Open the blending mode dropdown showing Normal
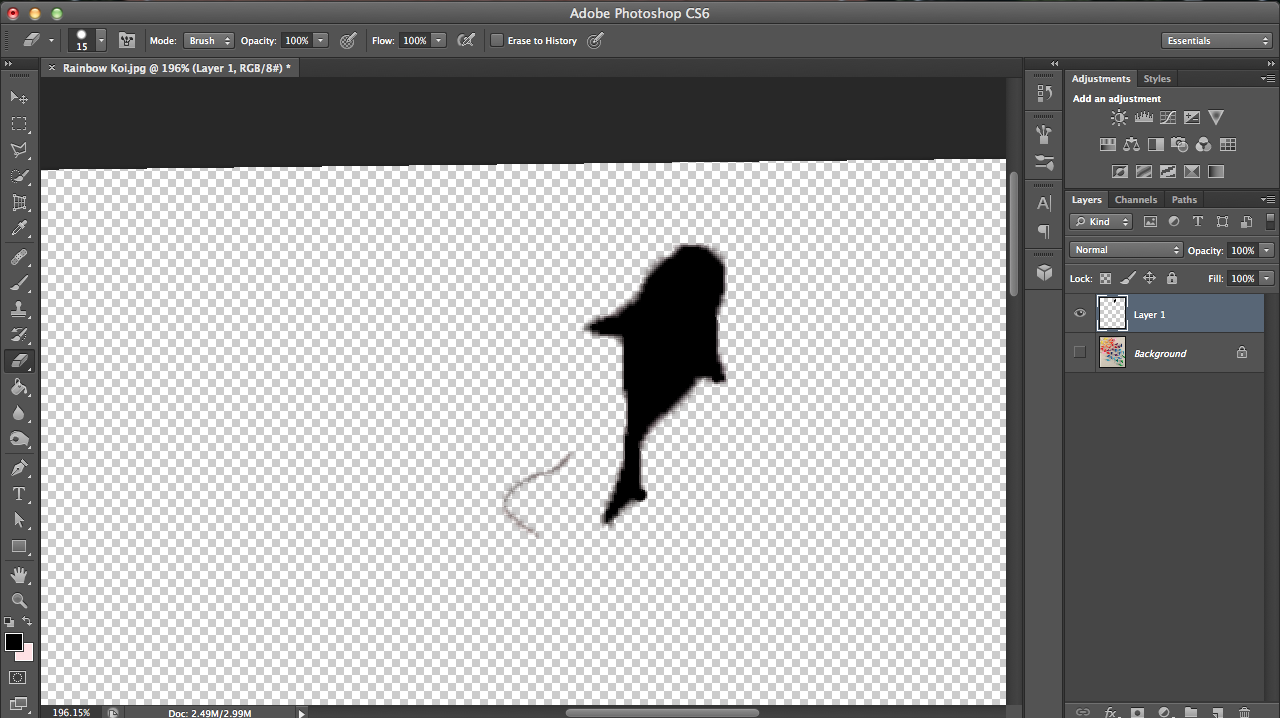Screen dimensions: 1280x718 [x=1125, y=249]
